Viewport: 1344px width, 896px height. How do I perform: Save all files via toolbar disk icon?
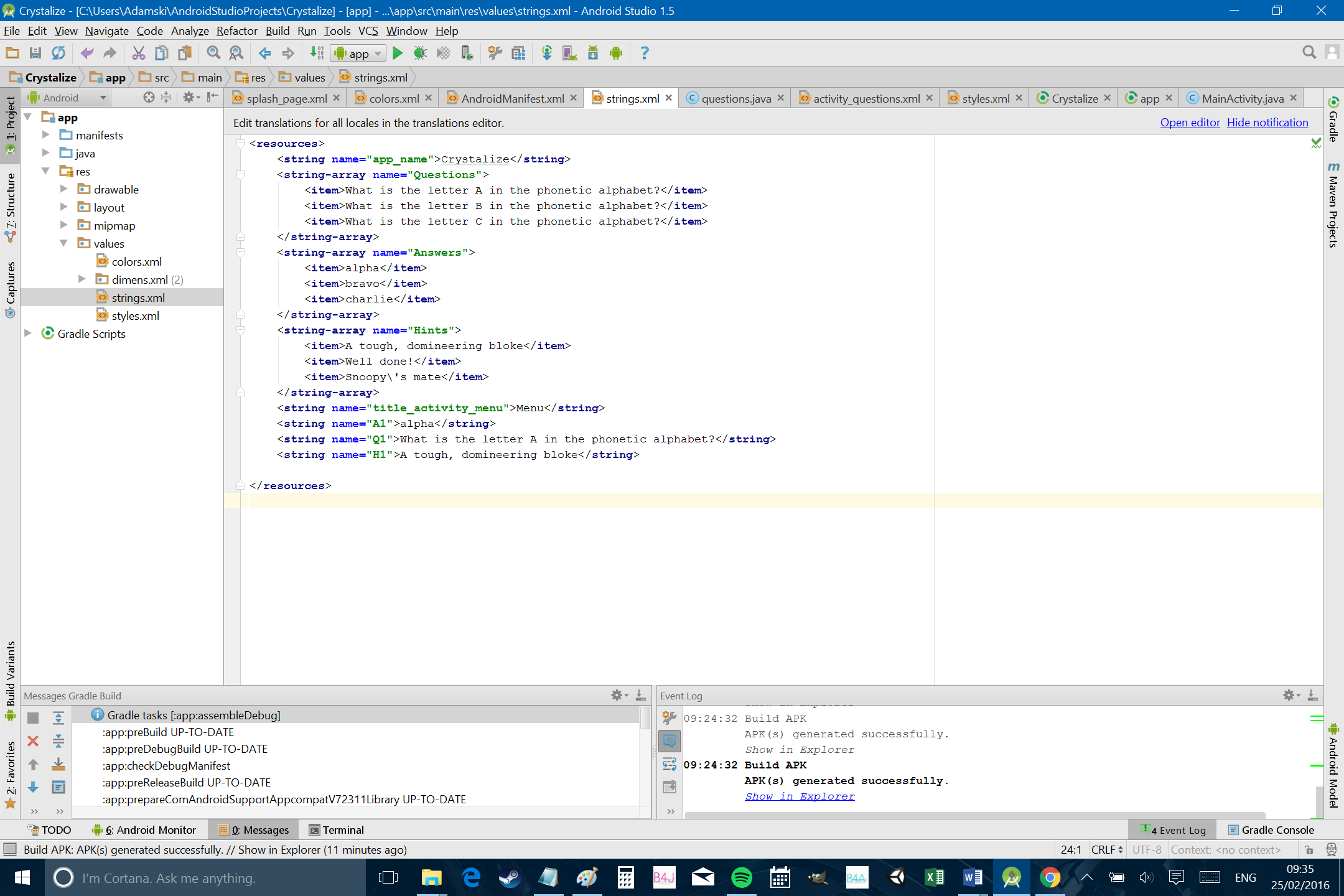click(x=35, y=54)
